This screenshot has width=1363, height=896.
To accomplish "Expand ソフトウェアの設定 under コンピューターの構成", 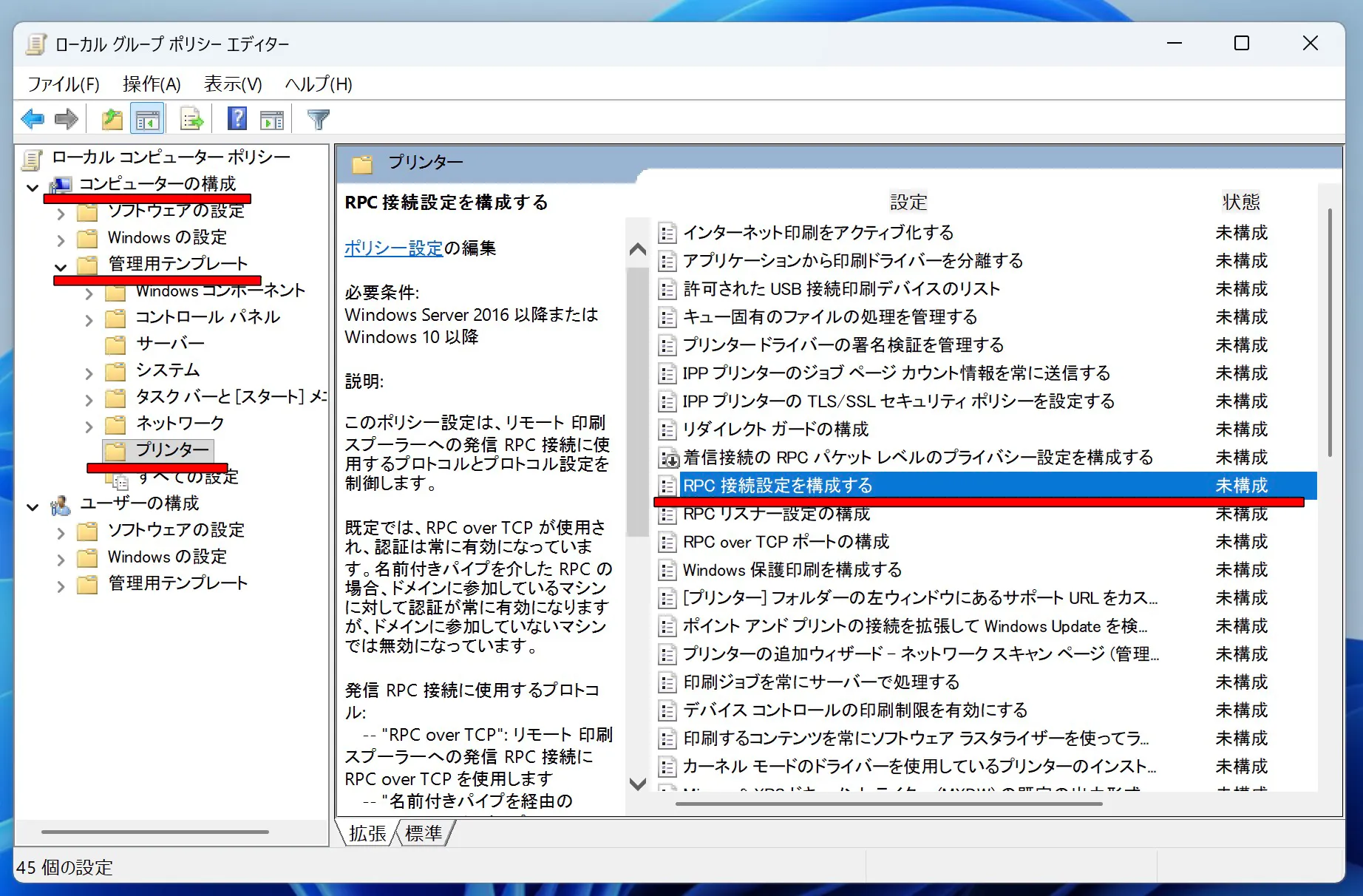I will 61,214.
